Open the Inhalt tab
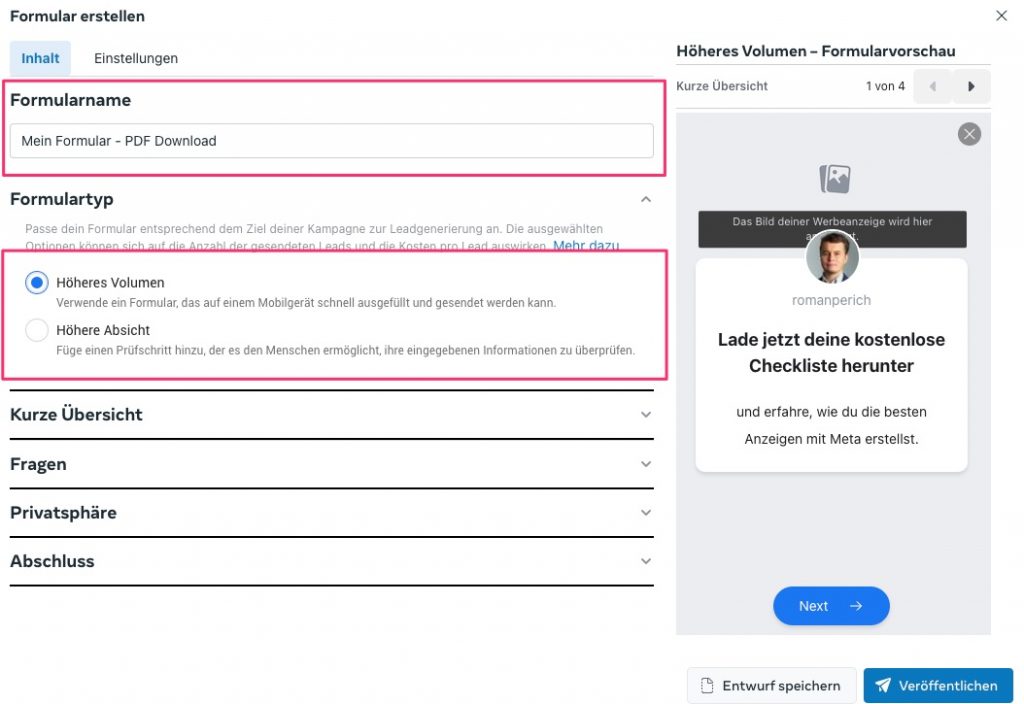Viewport: 1024px width, 704px height. (x=40, y=58)
